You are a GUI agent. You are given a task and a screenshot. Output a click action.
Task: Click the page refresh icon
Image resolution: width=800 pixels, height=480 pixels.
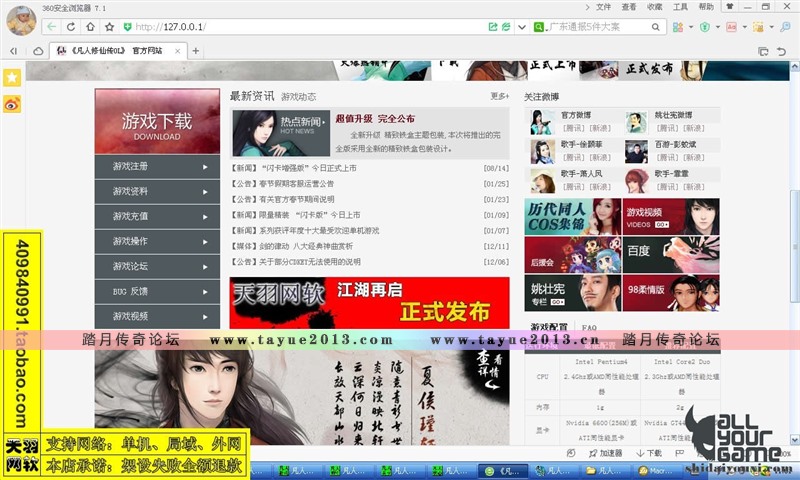click(x=71, y=26)
